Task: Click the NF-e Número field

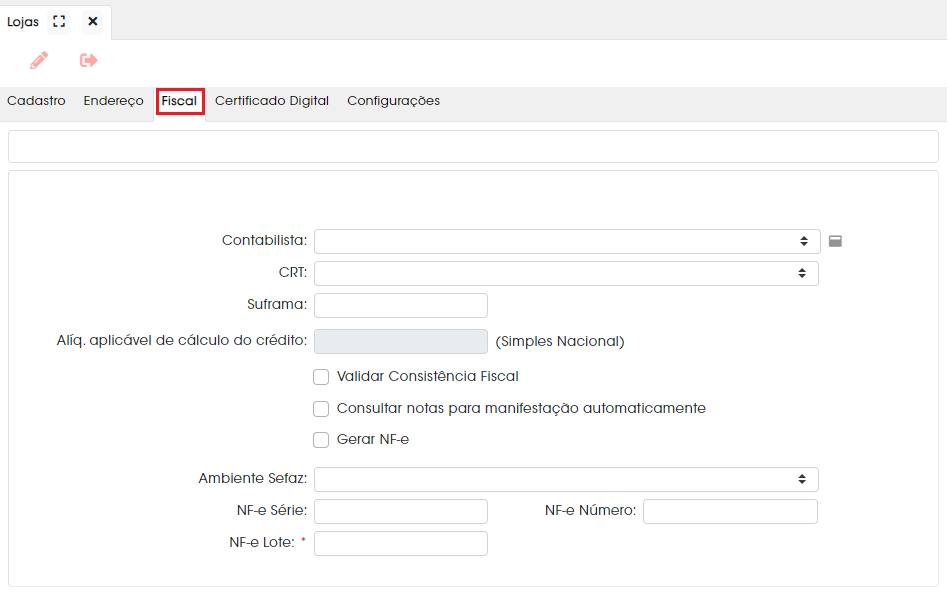Action: point(730,512)
